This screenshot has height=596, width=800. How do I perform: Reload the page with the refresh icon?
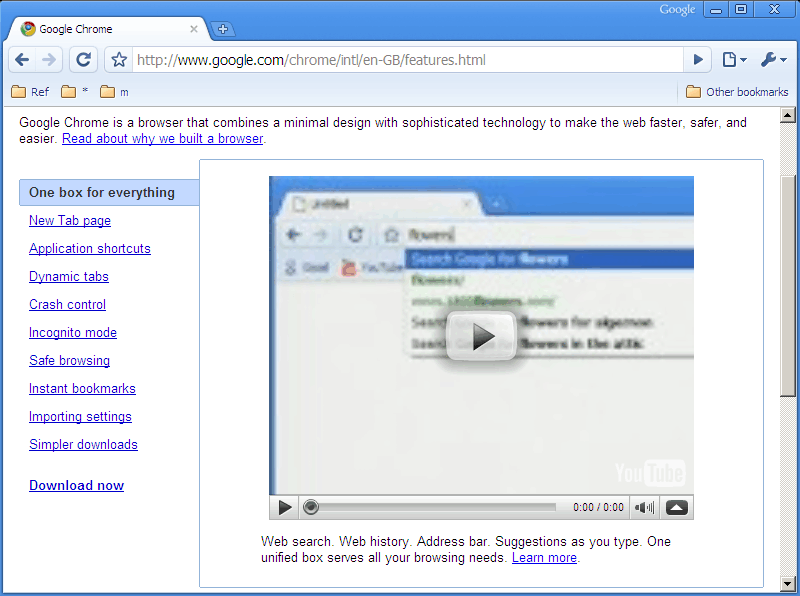click(84, 60)
